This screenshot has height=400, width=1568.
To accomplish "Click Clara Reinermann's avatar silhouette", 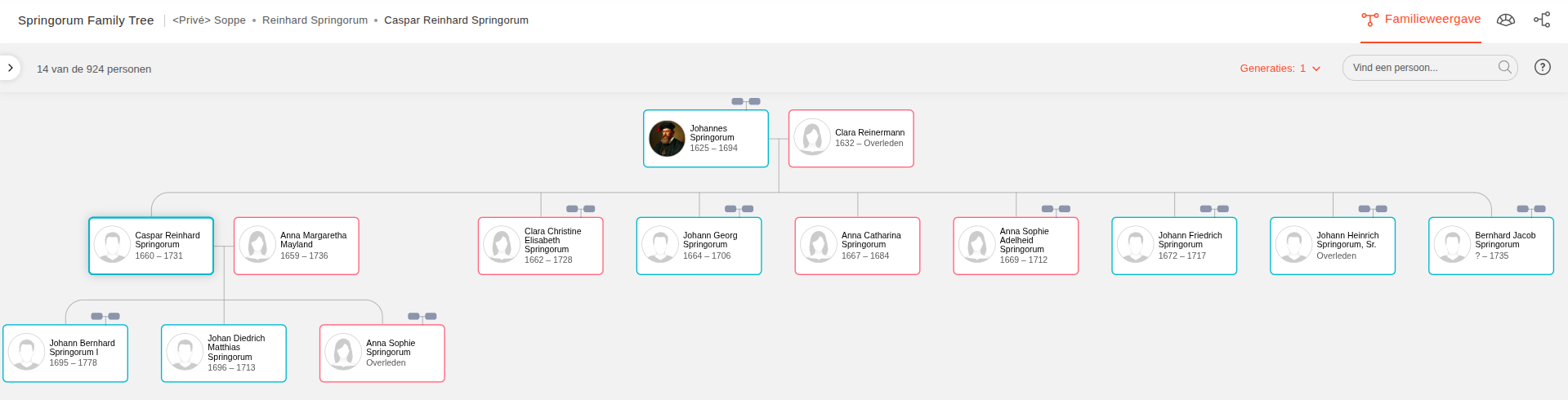I will pos(812,138).
